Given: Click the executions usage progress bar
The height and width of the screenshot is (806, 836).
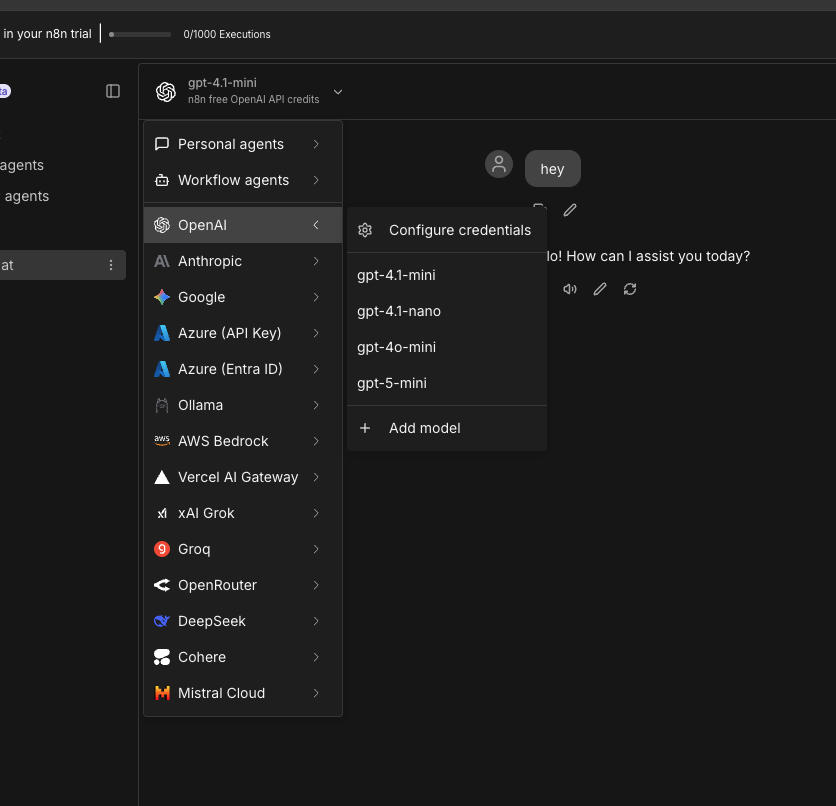Looking at the screenshot, I should (140, 34).
